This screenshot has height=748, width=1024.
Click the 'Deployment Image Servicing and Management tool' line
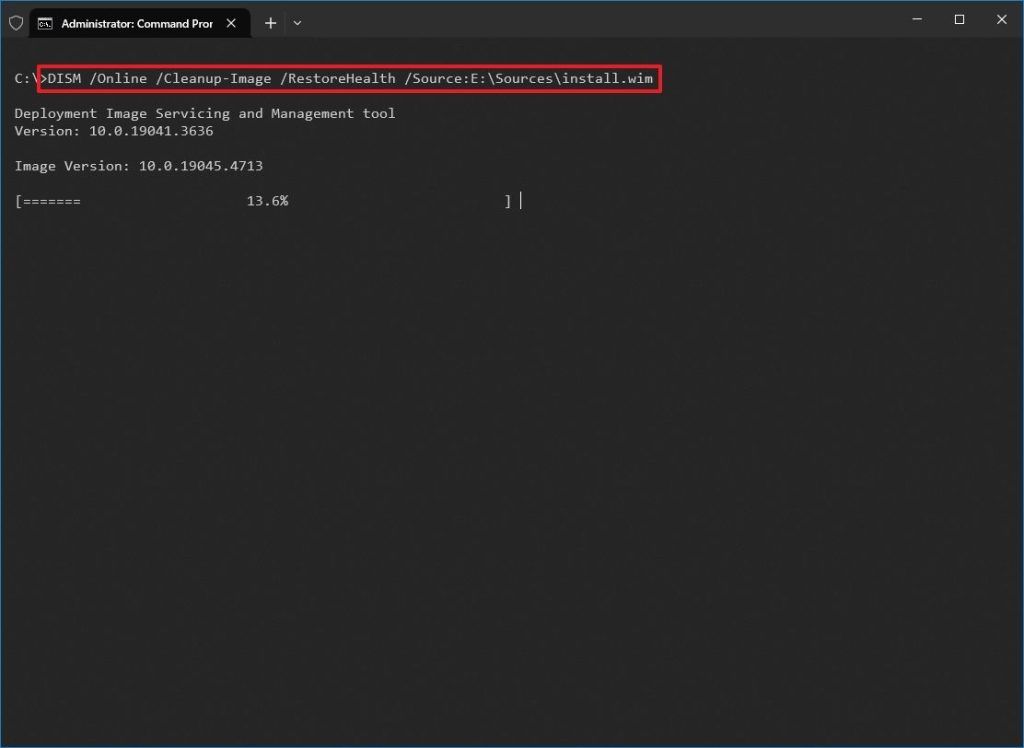[x=205, y=114]
